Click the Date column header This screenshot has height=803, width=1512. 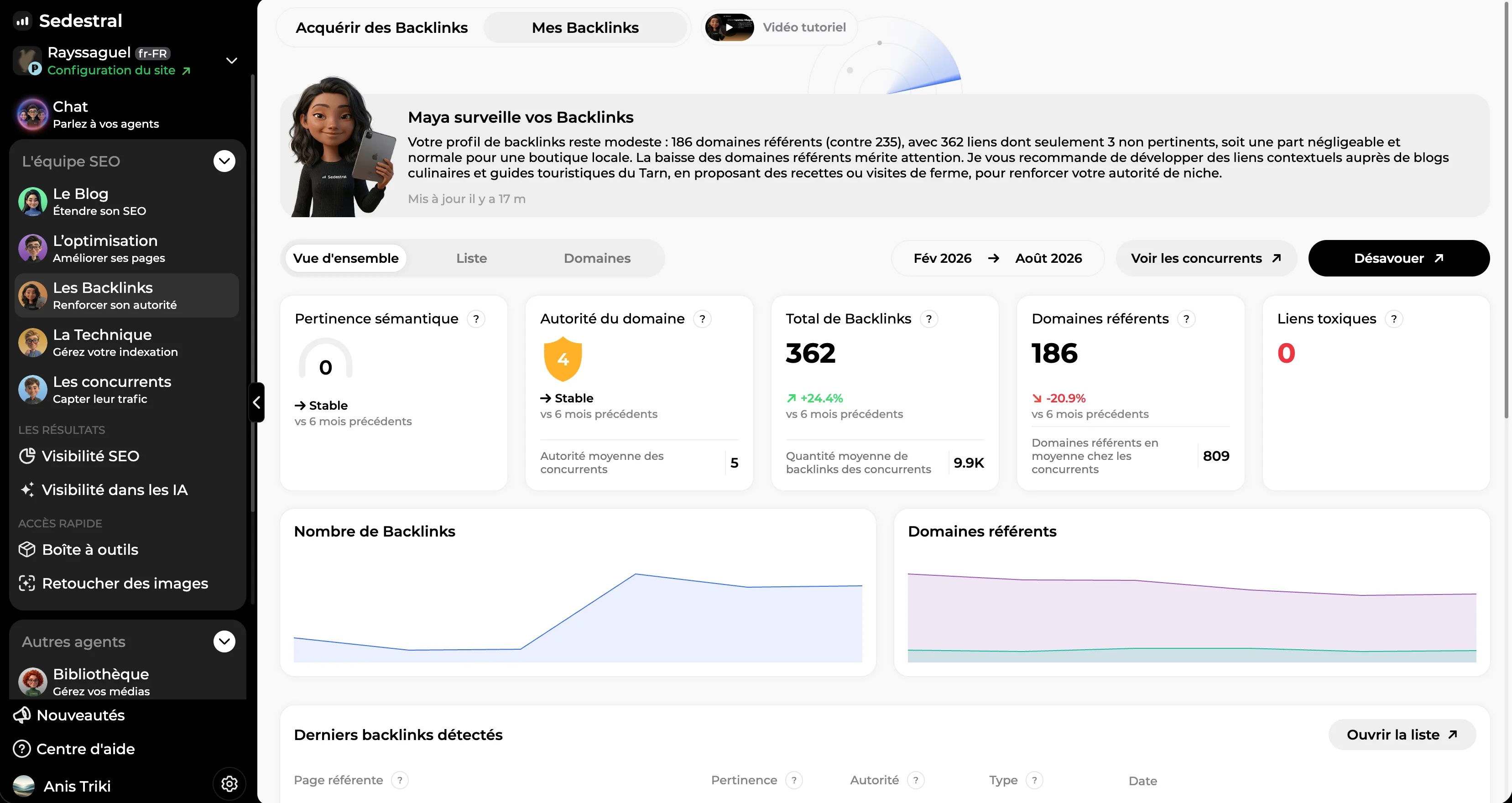1142,781
